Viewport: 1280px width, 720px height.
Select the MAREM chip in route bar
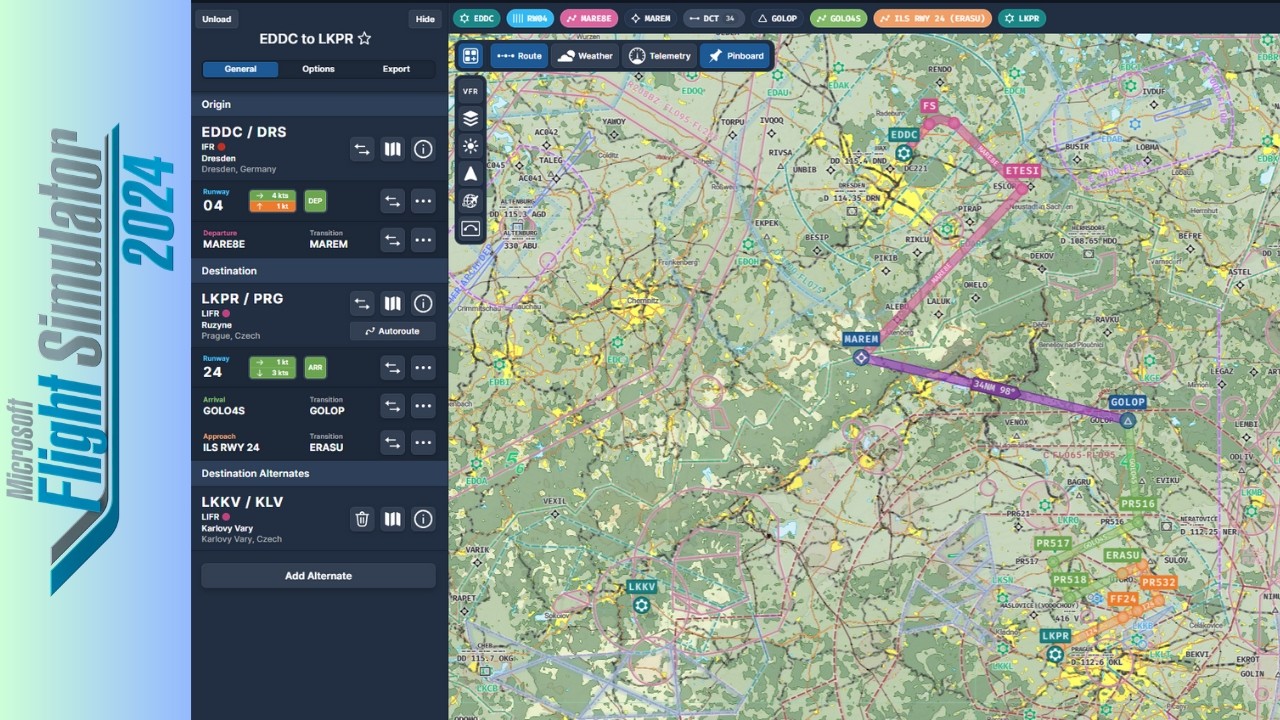tap(650, 18)
